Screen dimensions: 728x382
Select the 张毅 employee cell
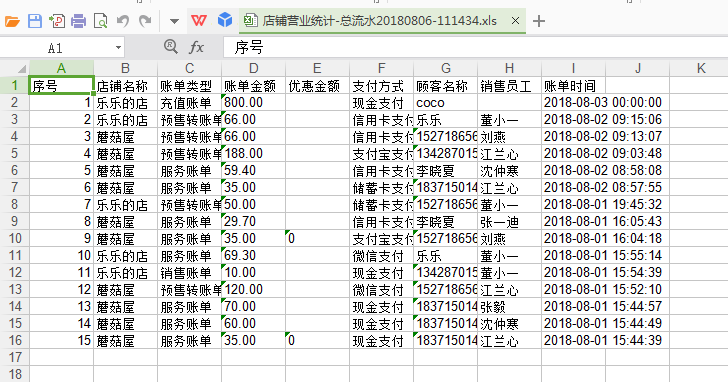[x=510, y=307]
